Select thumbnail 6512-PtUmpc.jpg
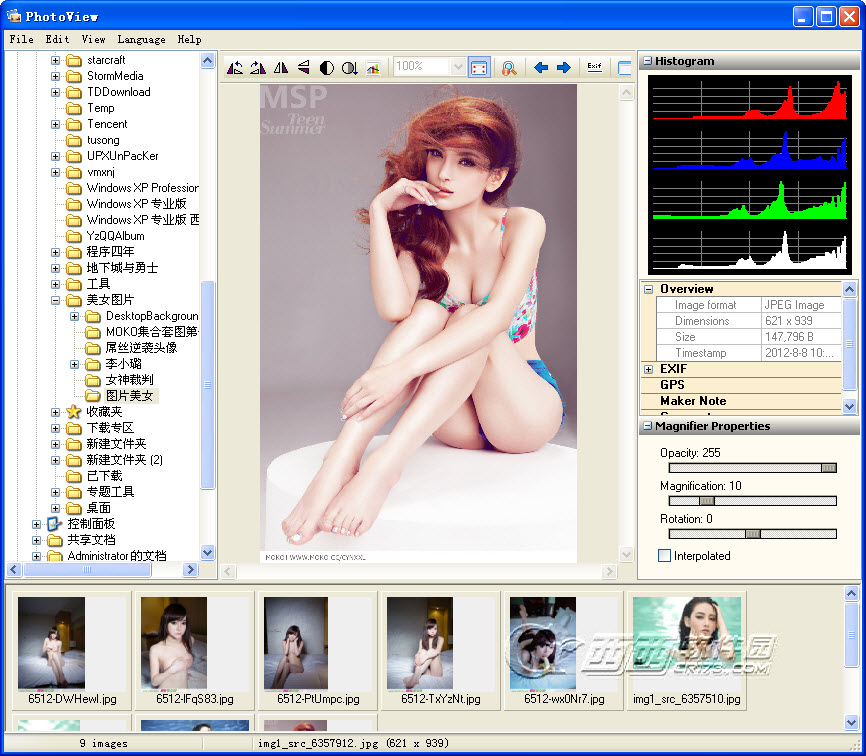Viewport: 866px width, 756px height. click(318, 643)
